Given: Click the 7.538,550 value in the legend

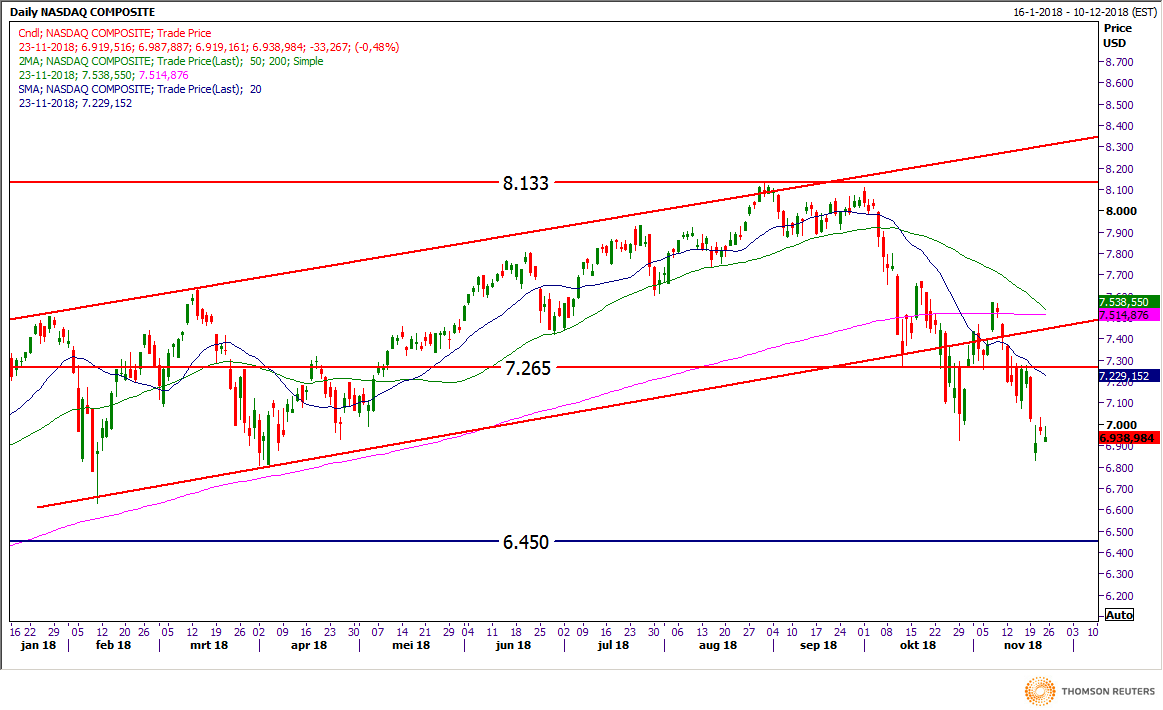Looking at the screenshot, I should pos(110,75).
